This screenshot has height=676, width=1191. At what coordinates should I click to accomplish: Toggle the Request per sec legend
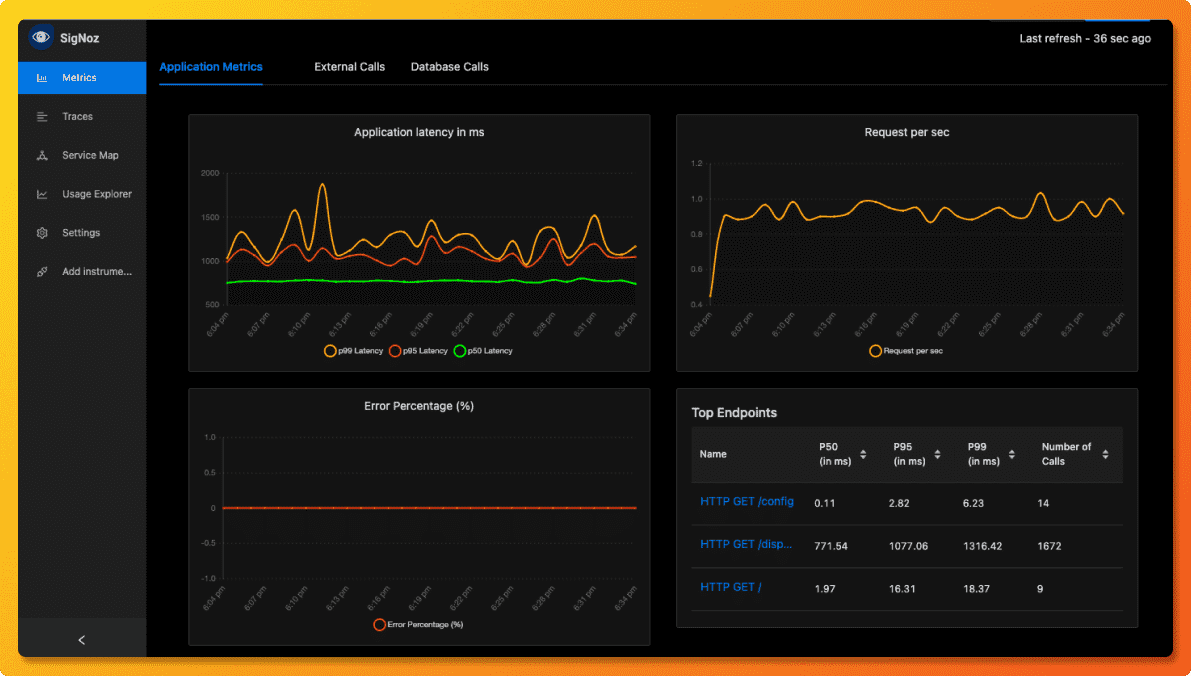click(906, 350)
